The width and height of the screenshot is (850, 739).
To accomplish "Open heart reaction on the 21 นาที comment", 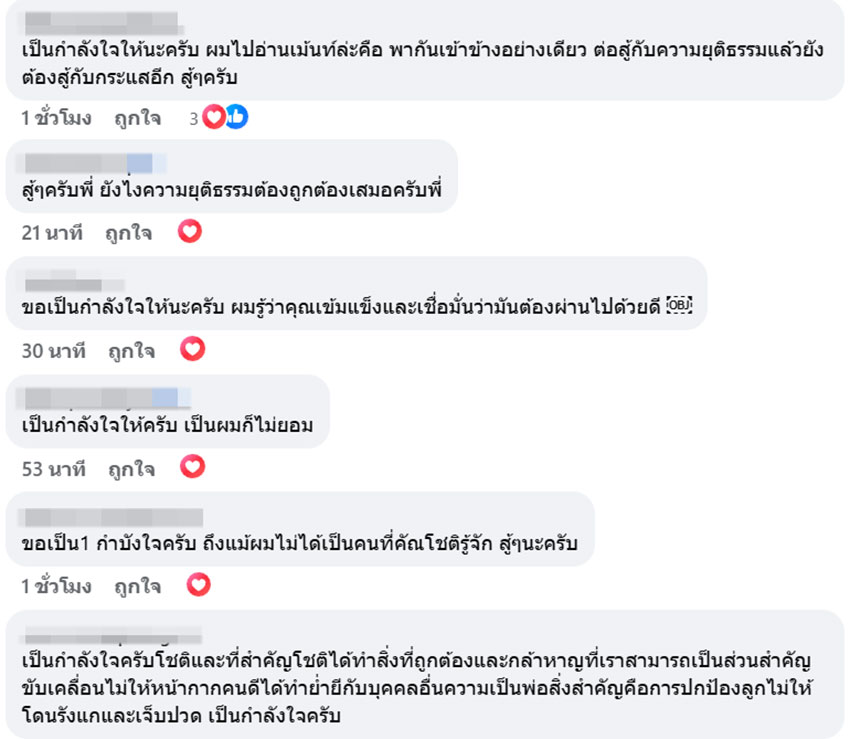I will 190,233.
